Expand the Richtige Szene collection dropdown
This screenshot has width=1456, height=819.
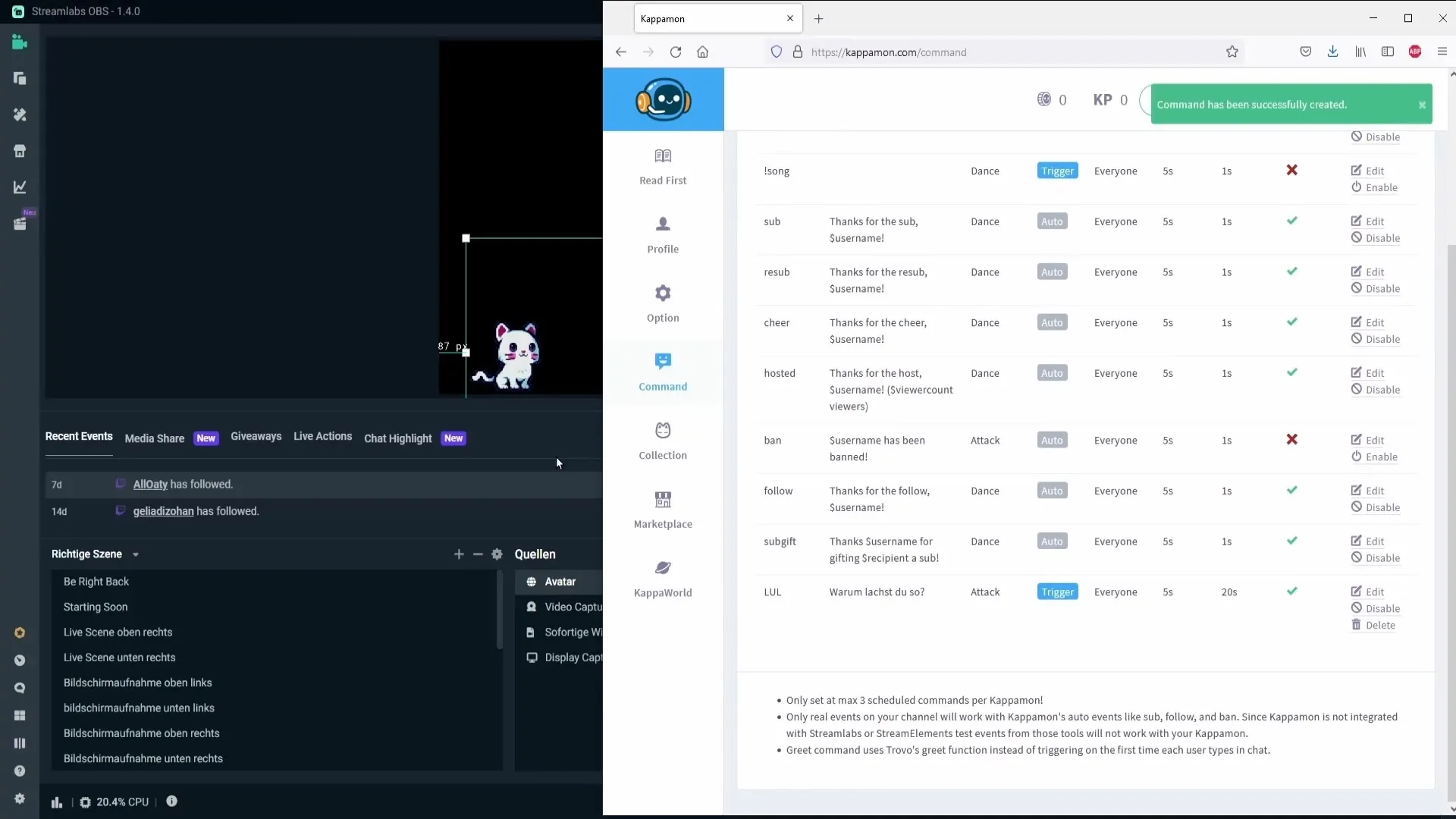(x=136, y=555)
